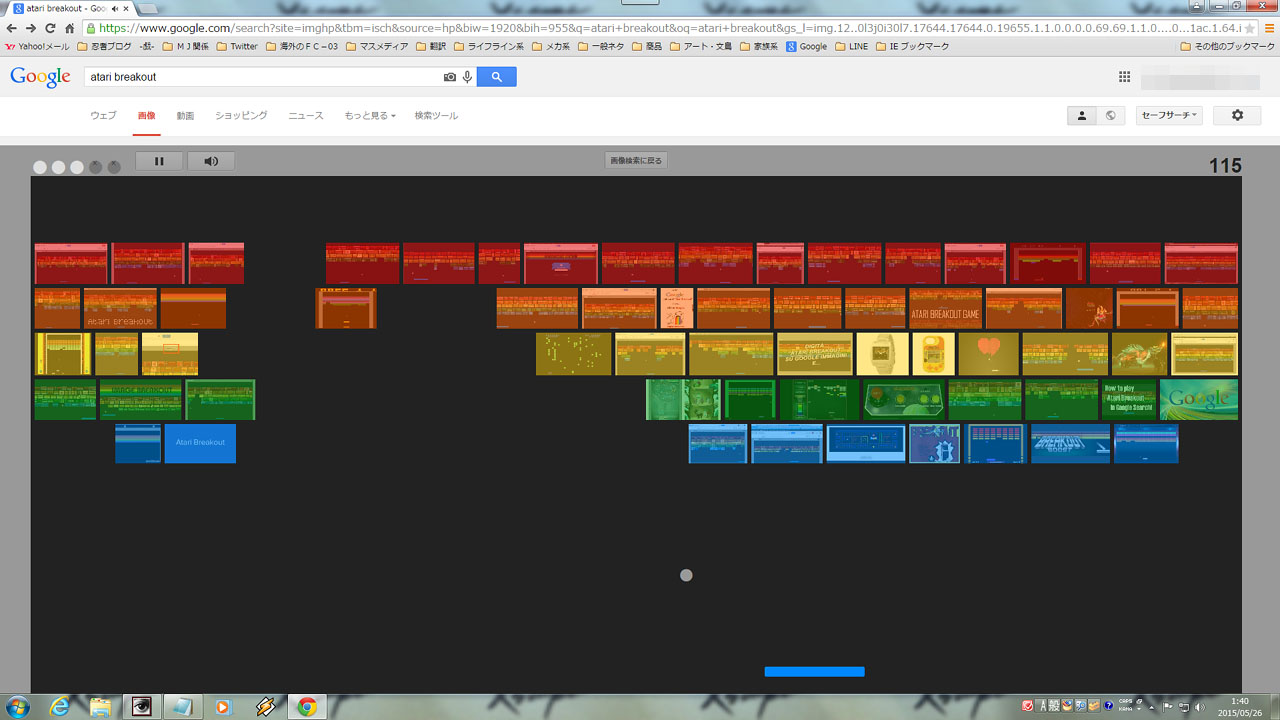Open the LINE bookmark folder

(851, 46)
